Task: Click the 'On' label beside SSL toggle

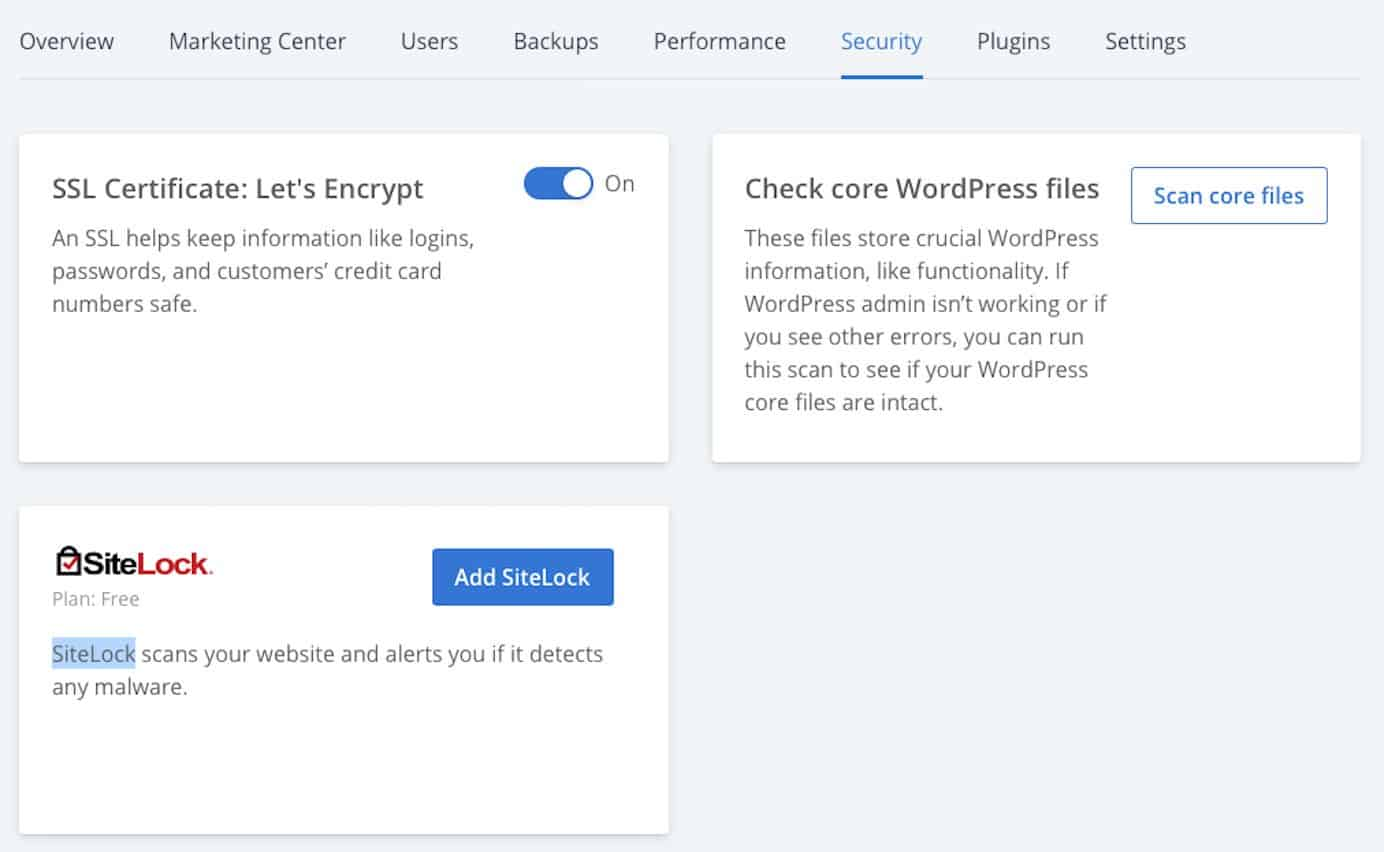Action: click(x=619, y=184)
